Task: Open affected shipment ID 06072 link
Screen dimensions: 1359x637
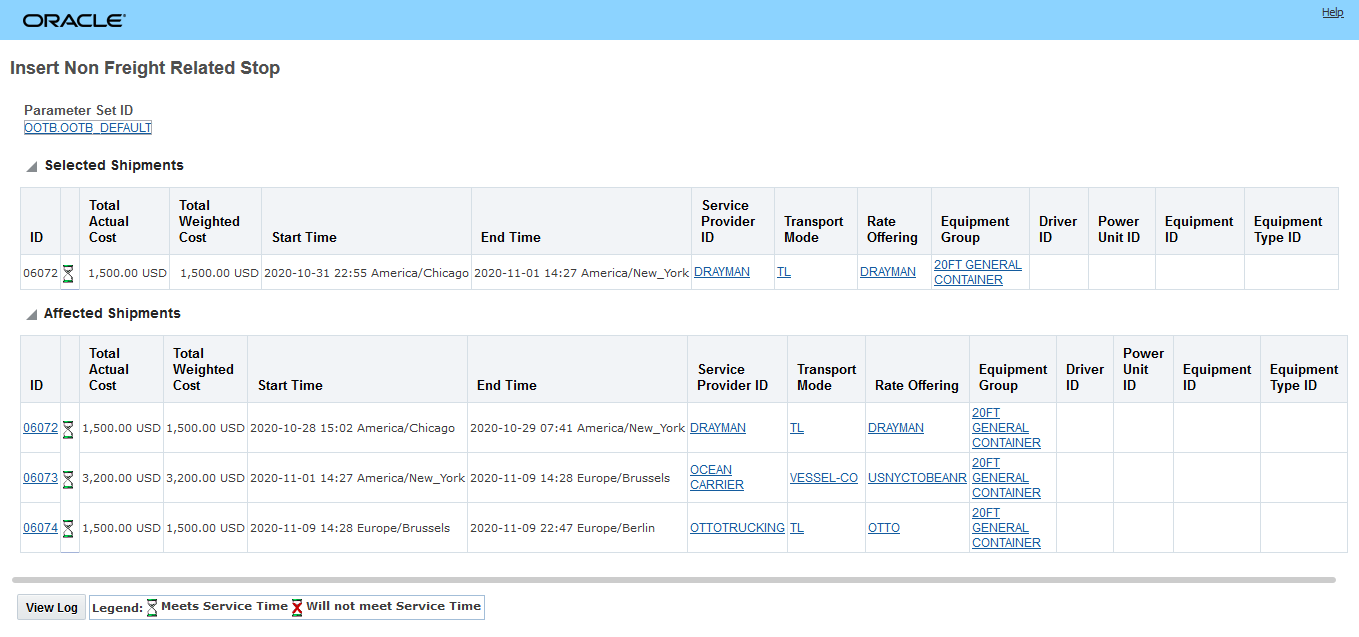Action: point(41,428)
